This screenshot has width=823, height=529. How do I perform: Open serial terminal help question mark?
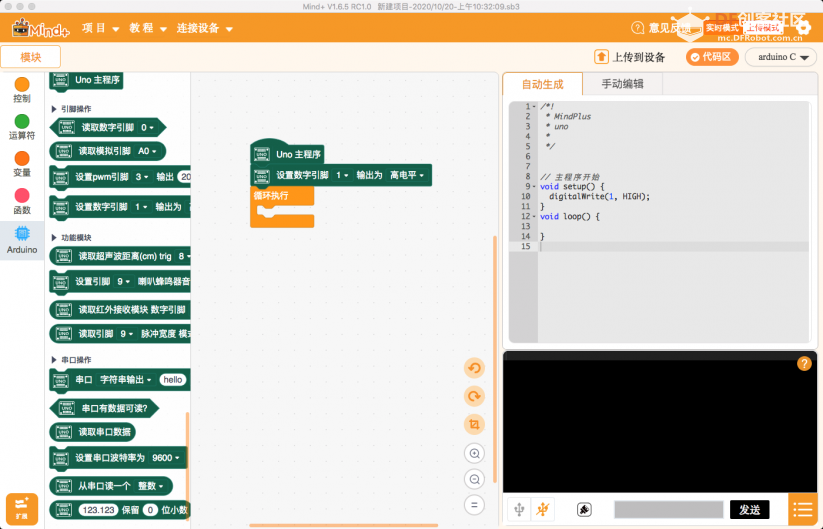click(804, 364)
